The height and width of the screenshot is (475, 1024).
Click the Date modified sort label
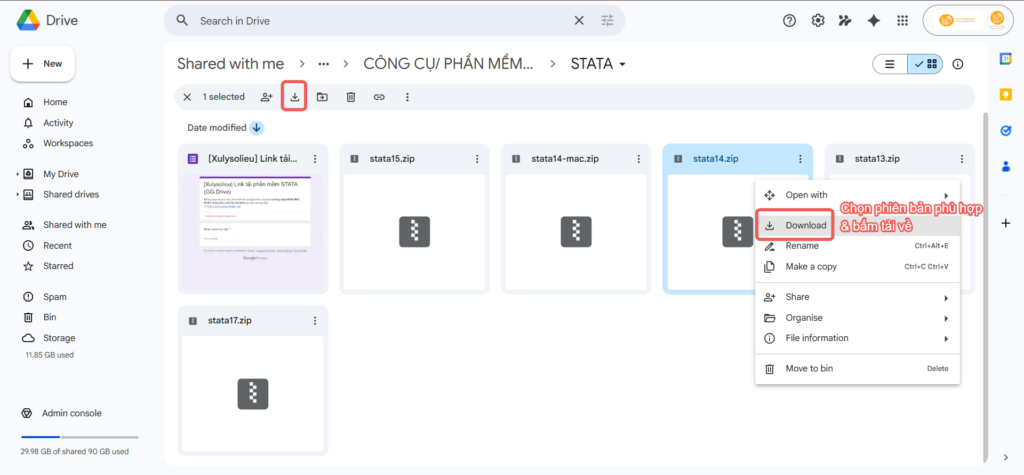pyautogui.click(x=217, y=128)
